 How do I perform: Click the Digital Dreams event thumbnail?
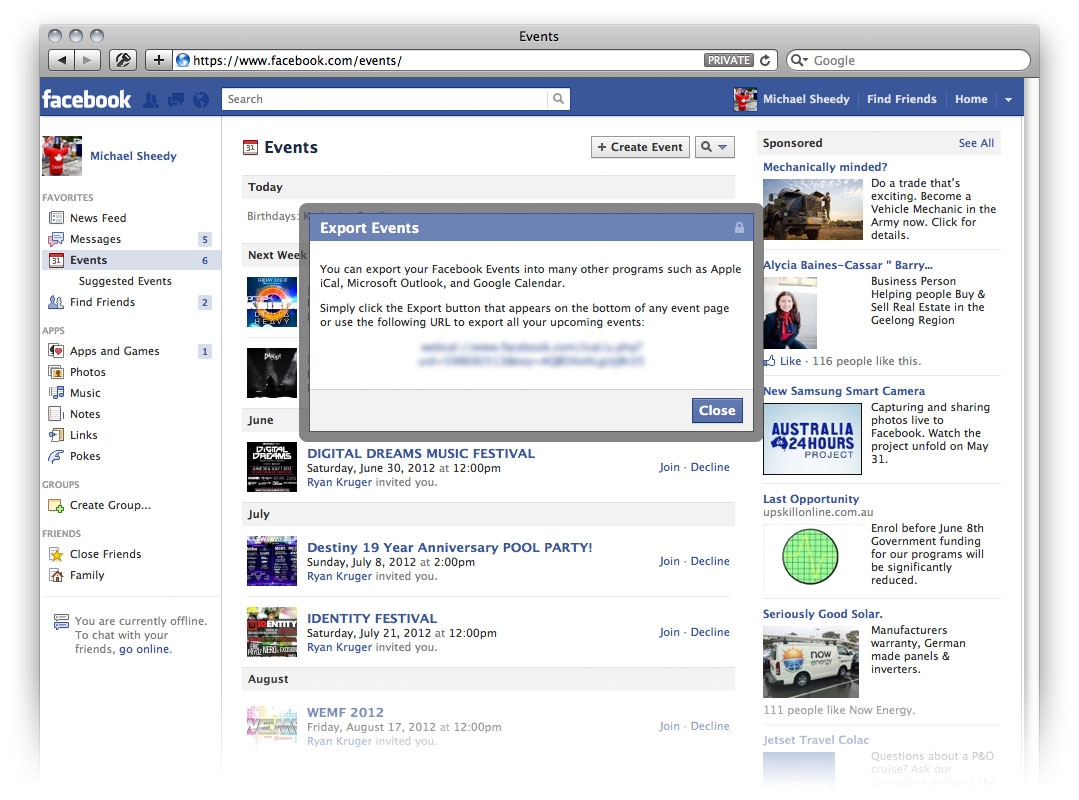click(x=272, y=467)
